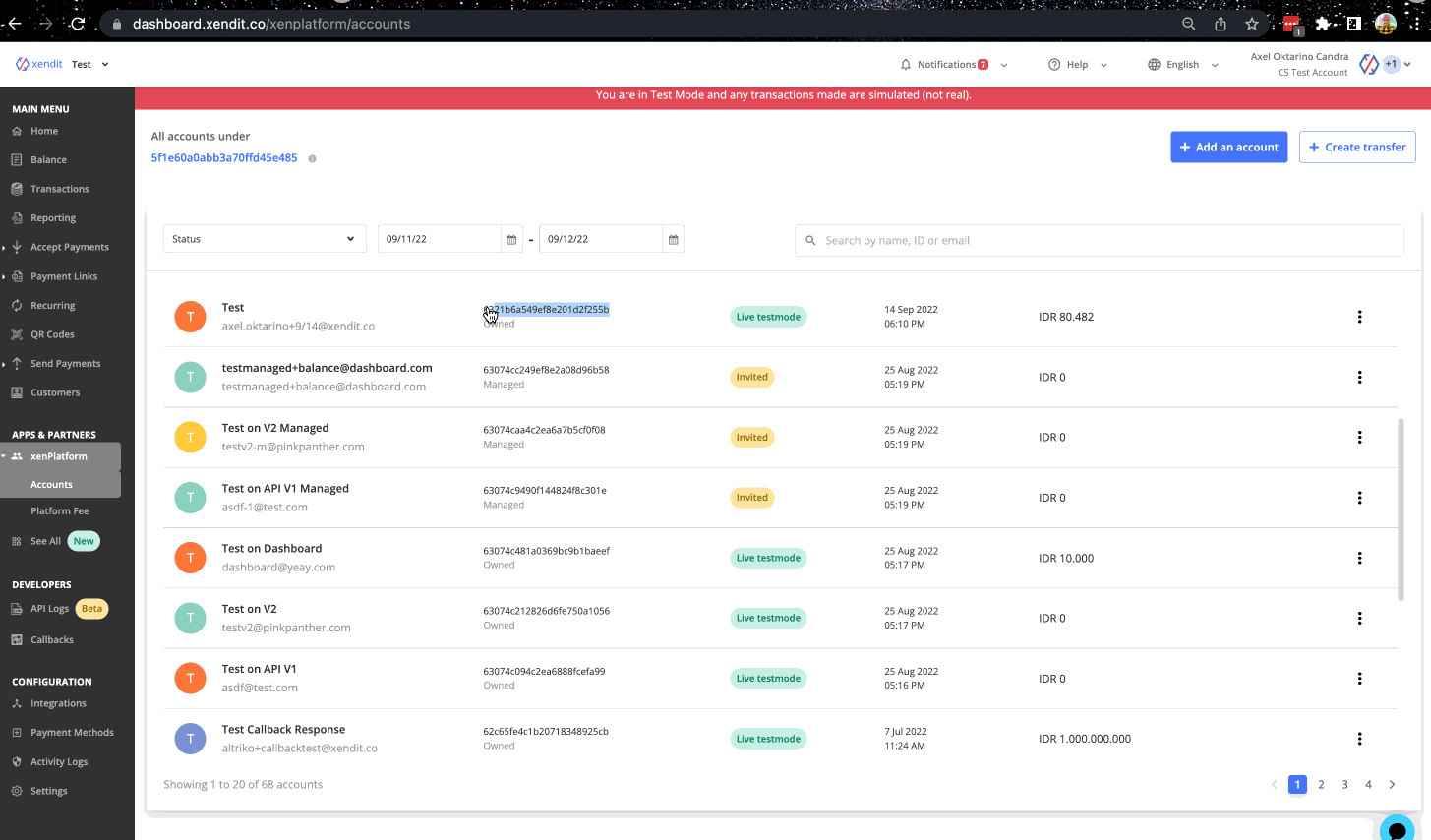Image resolution: width=1431 pixels, height=840 pixels.
Task: Click the Xendit logo
Action: tap(39, 64)
